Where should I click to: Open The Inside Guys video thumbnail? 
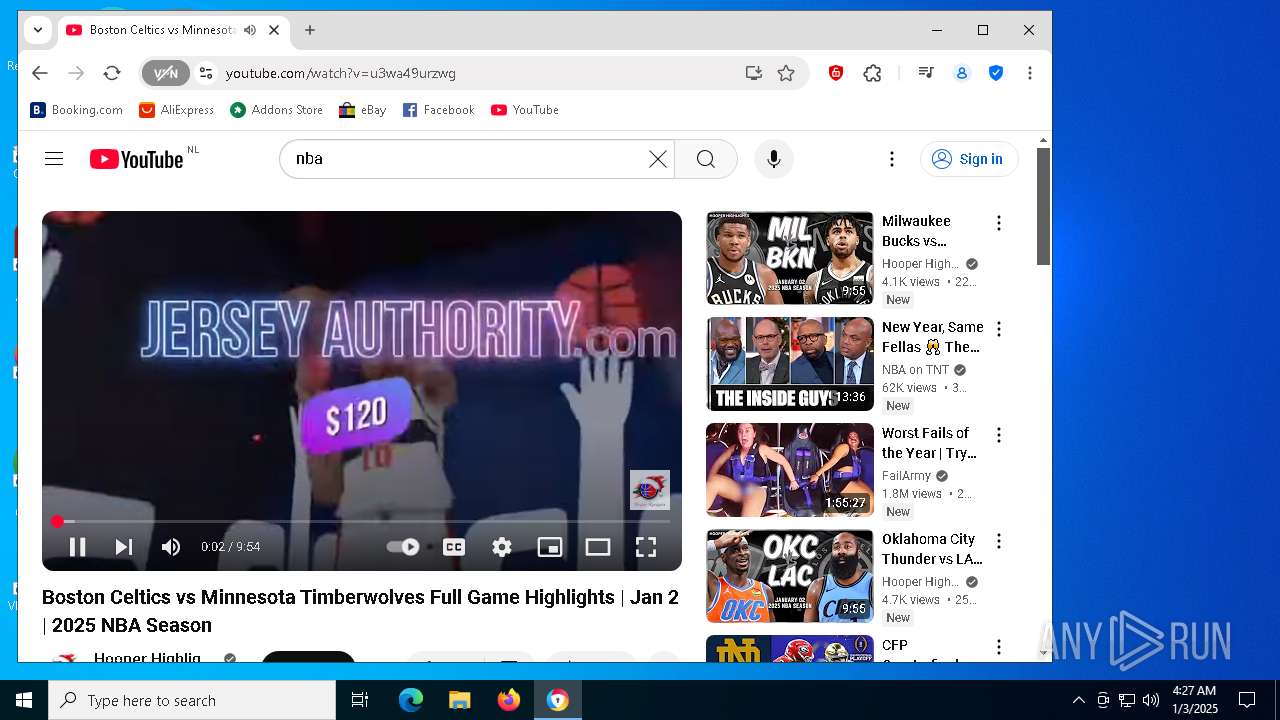(790, 364)
